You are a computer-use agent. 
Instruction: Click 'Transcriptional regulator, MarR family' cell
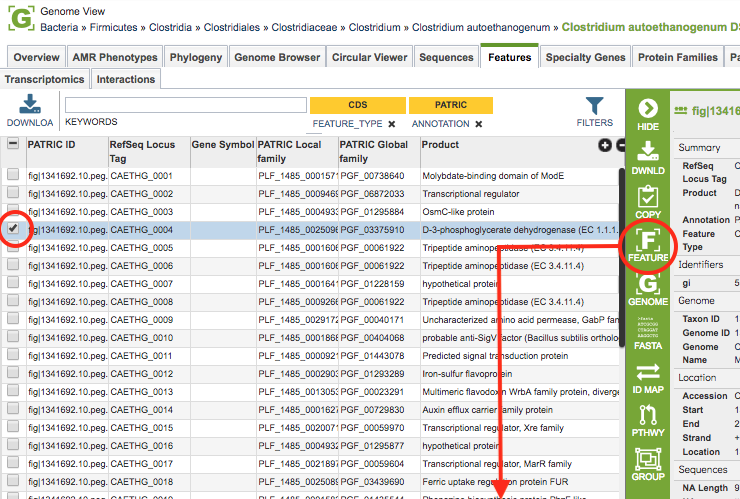519,464
